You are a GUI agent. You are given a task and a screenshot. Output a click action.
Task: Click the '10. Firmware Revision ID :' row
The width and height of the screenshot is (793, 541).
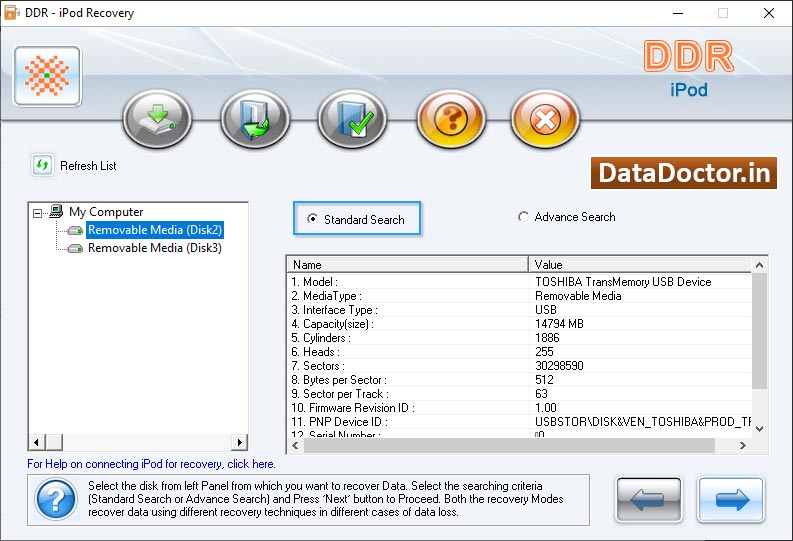pos(519,408)
